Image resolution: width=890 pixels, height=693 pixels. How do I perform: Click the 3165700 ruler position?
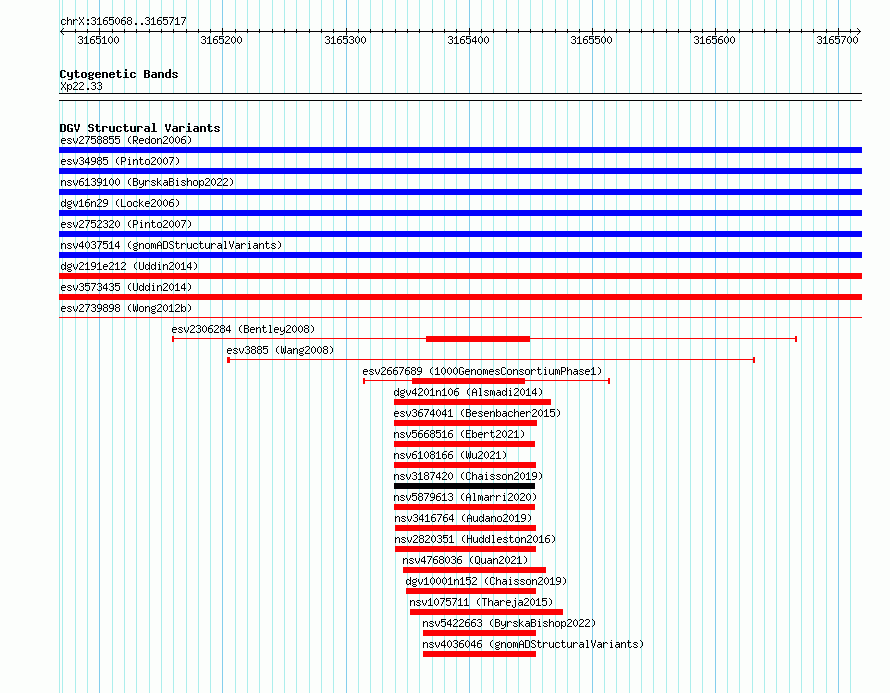(837, 40)
